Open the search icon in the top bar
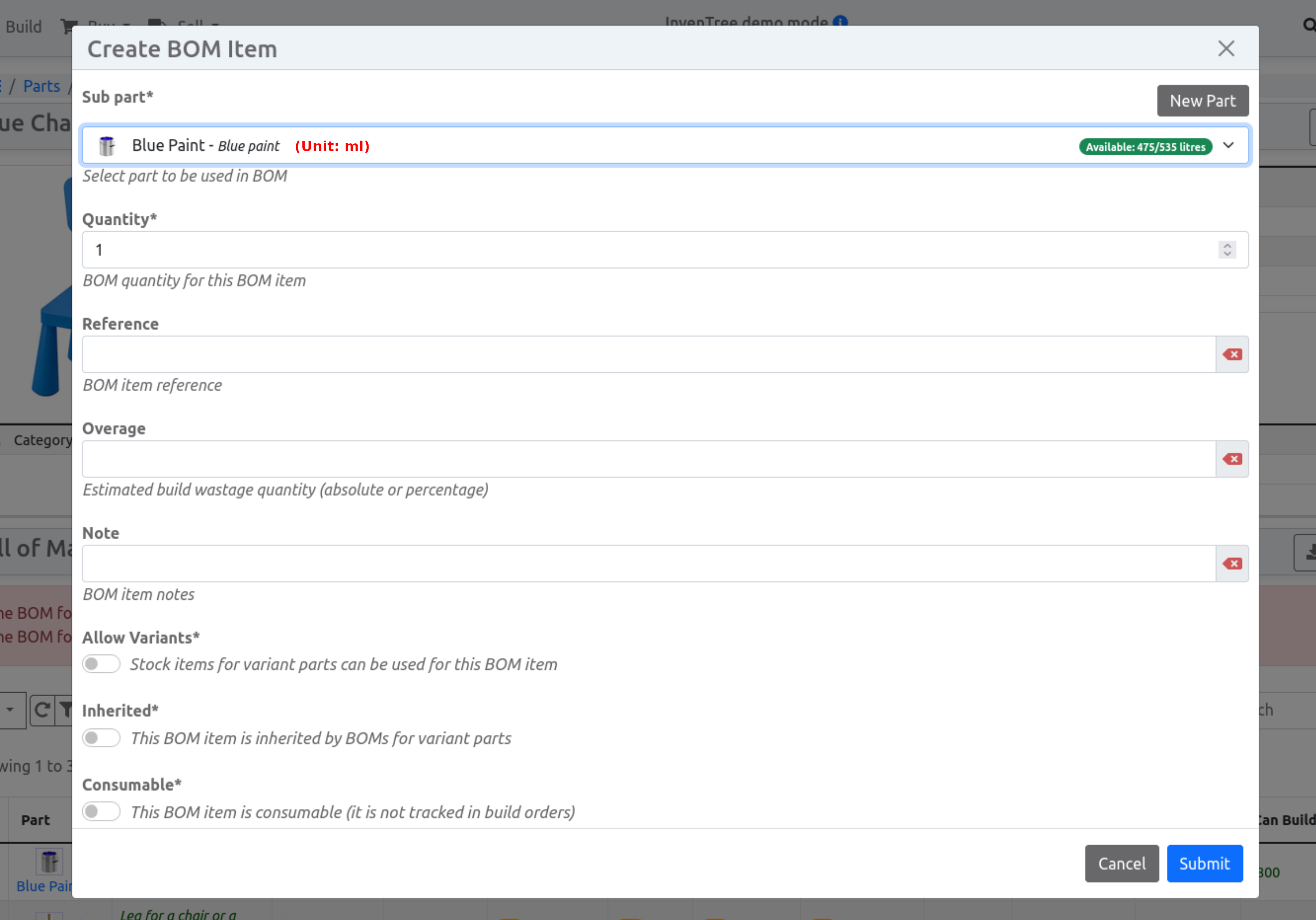The height and width of the screenshot is (920, 1316). point(1310,25)
